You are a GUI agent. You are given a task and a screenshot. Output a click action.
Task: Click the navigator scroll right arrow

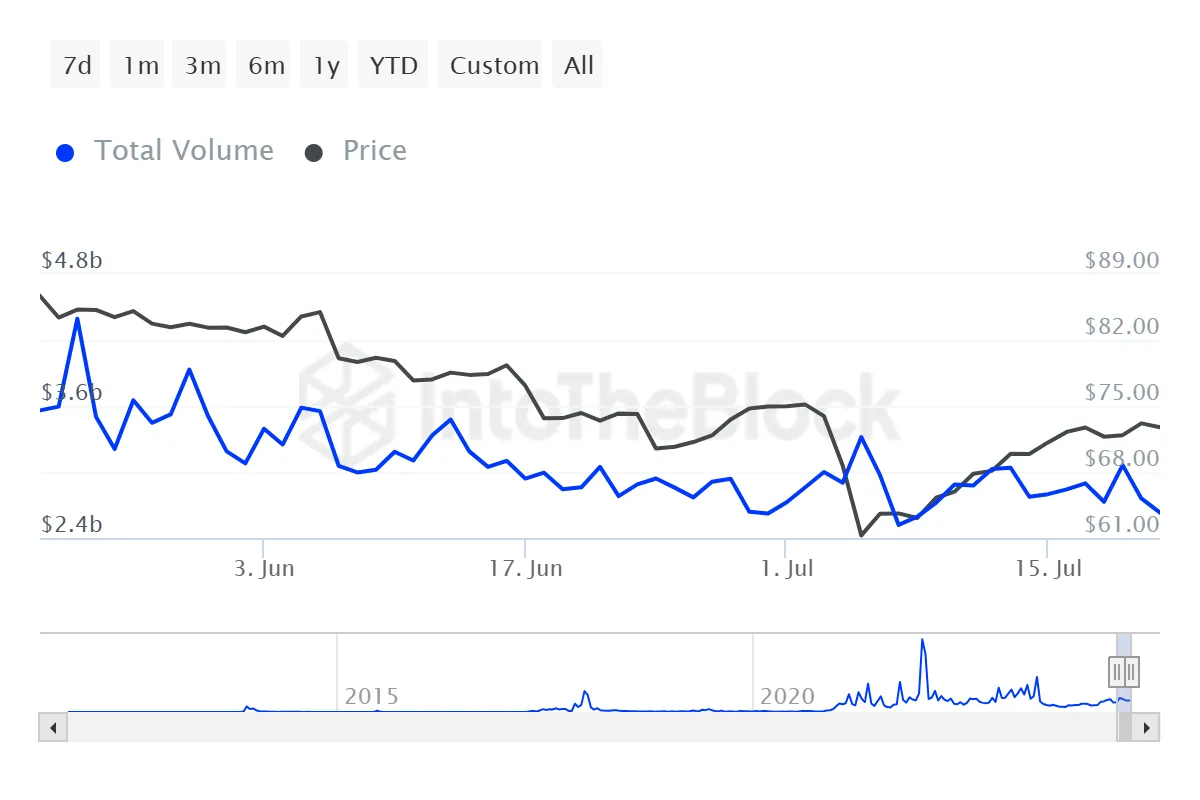(x=1147, y=727)
